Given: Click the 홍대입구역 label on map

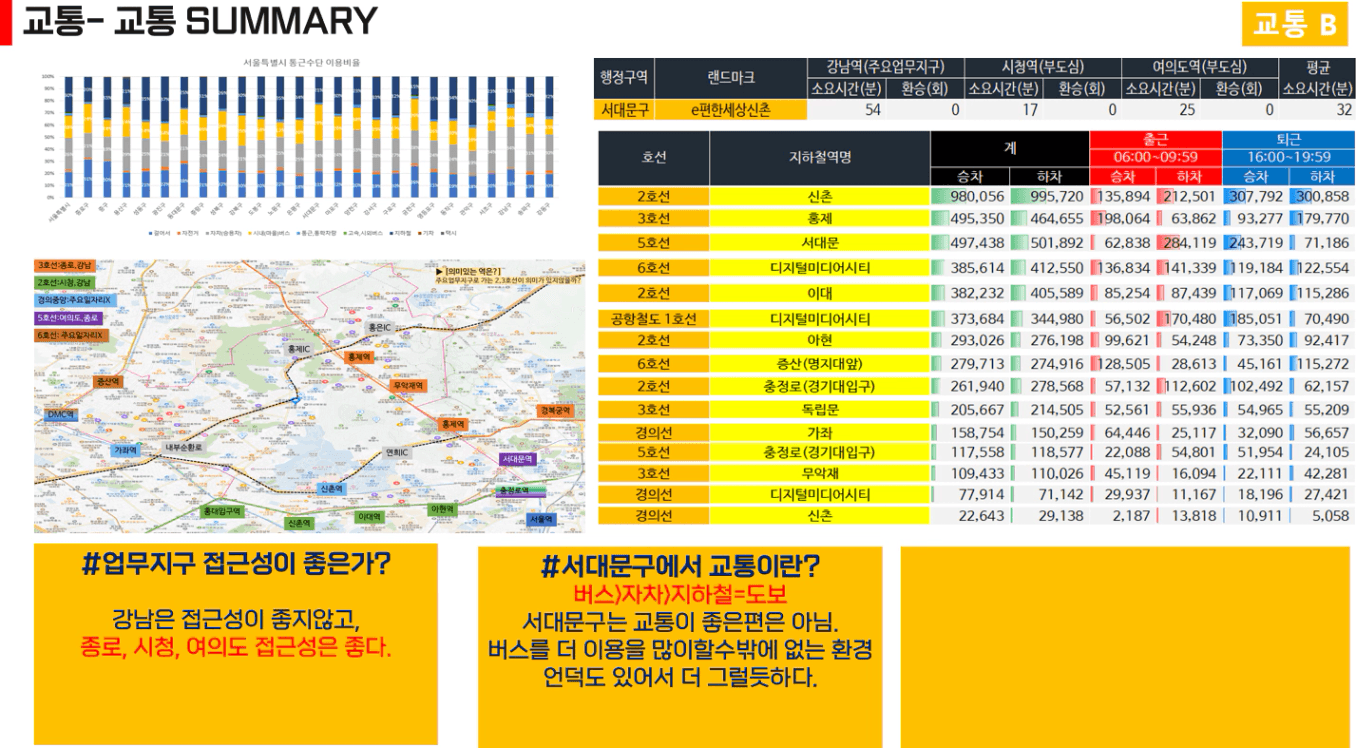Looking at the screenshot, I should (x=222, y=511).
